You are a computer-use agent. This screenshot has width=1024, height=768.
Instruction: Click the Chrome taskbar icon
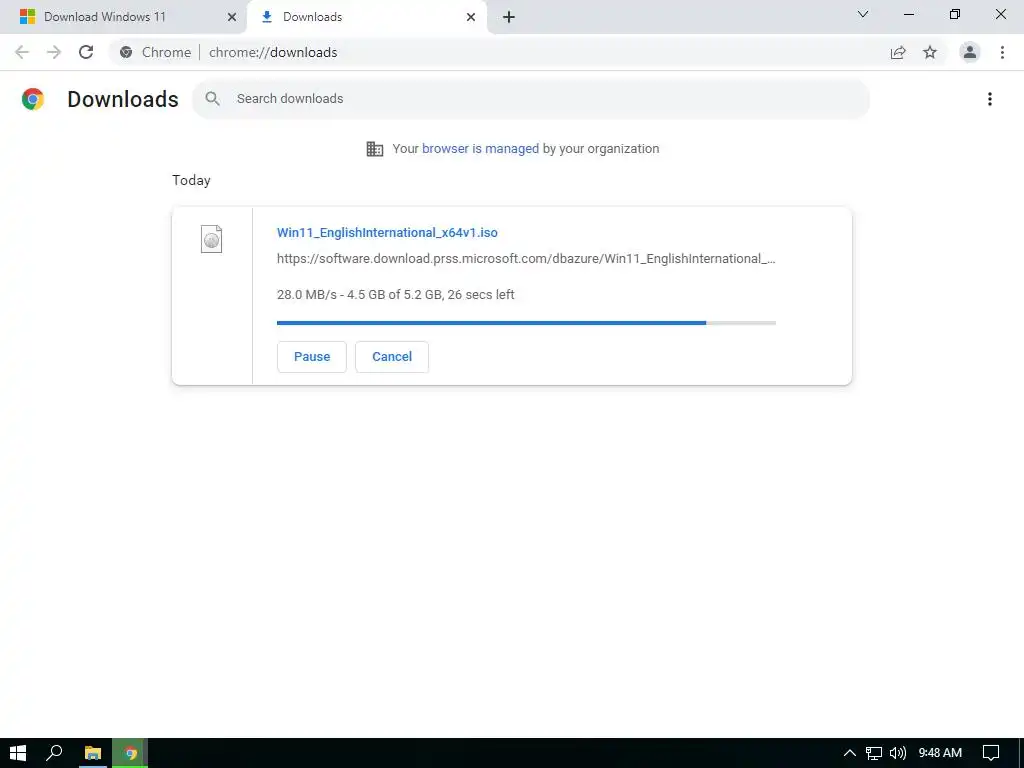(131, 753)
